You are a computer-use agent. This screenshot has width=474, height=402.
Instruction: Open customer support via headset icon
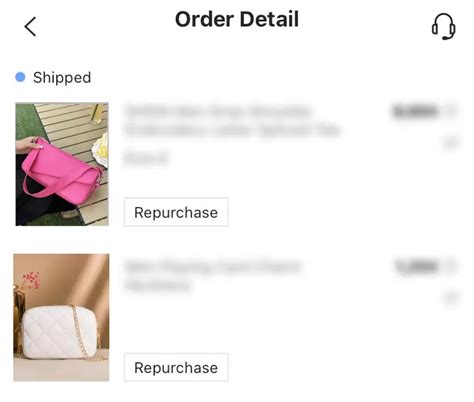[x=444, y=26]
